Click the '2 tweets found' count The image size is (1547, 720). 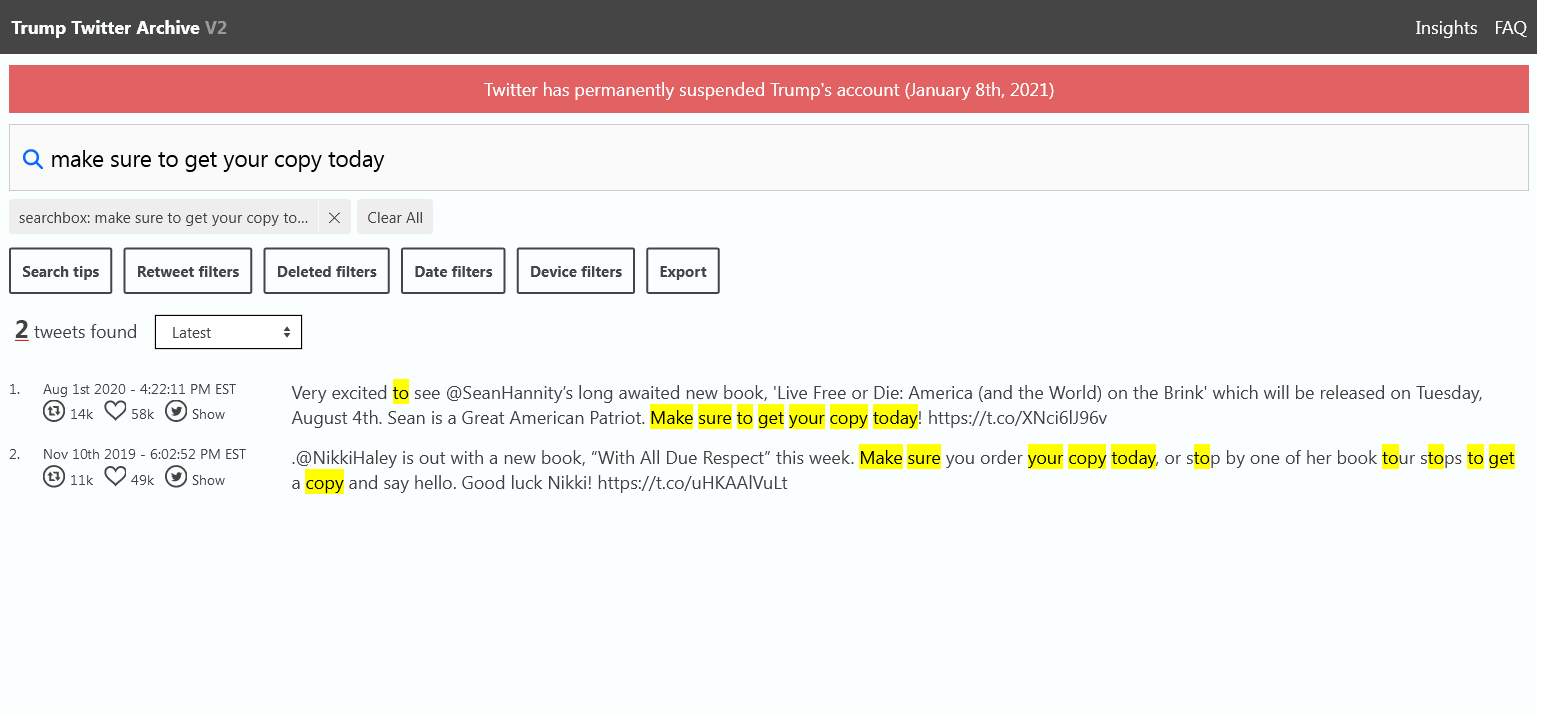[76, 331]
